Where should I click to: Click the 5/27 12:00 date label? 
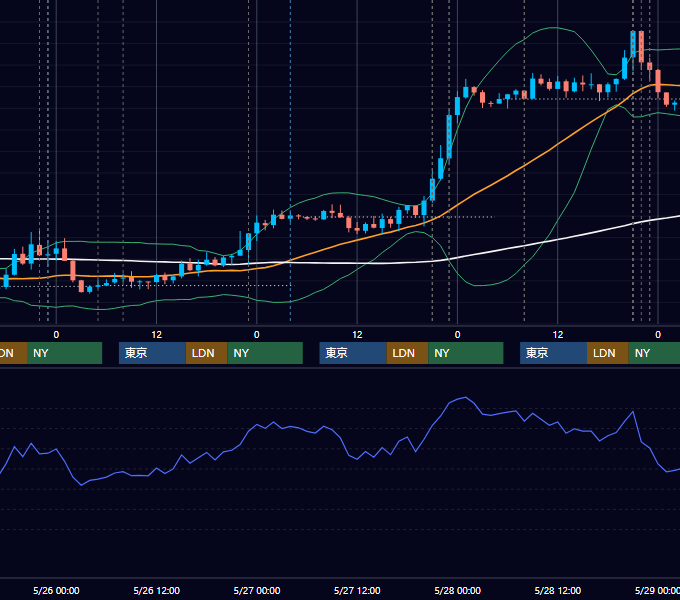click(x=357, y=590)
